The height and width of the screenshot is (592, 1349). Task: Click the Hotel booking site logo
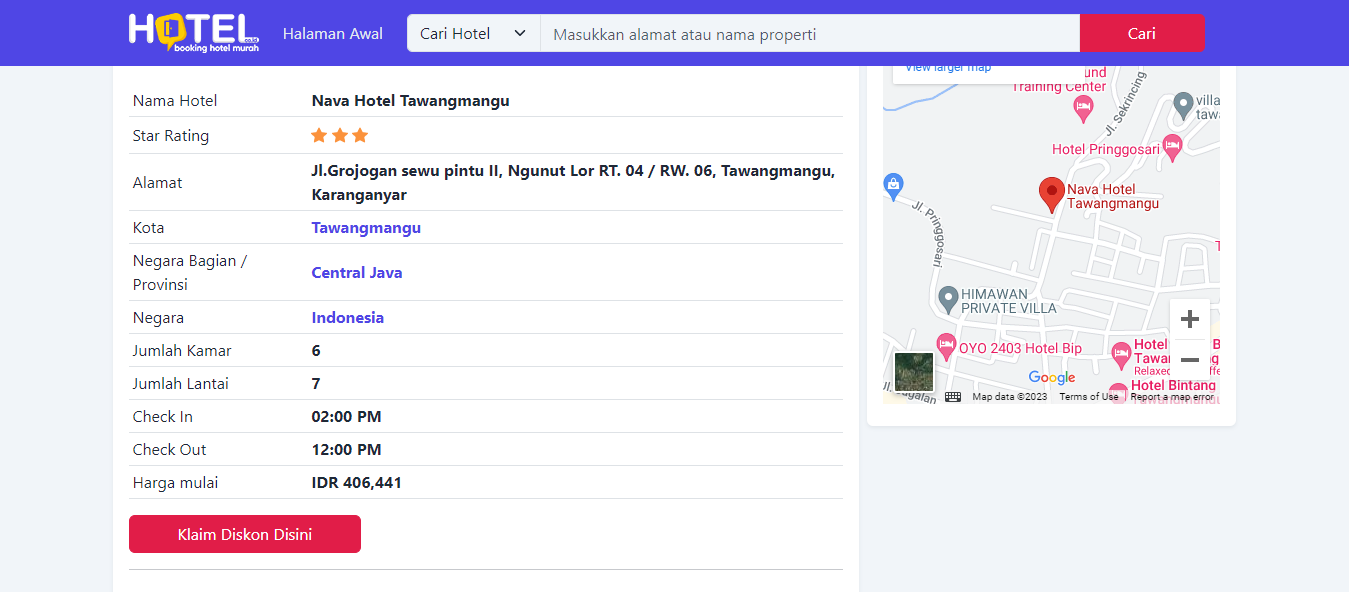(x=194, y=33)
